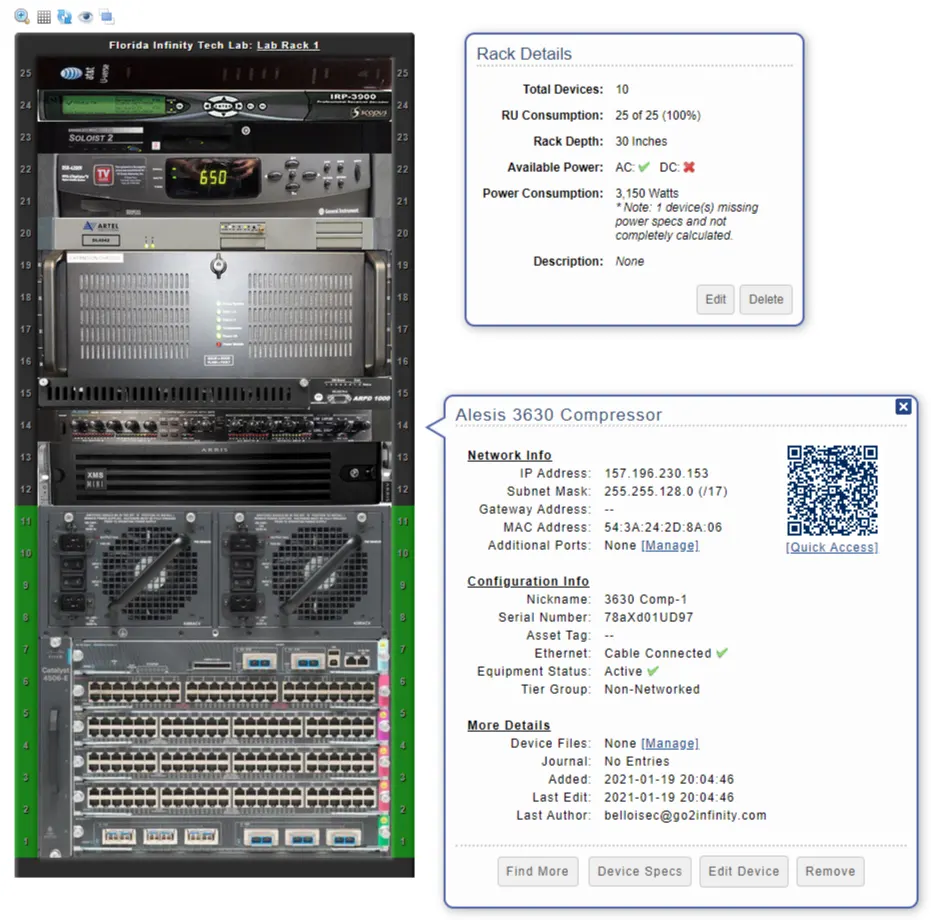Screen dimensions: 931x920
Task: Close the Alesis 3630 Compressor popup
Action: pyautogui.click(x=903, y=406)
